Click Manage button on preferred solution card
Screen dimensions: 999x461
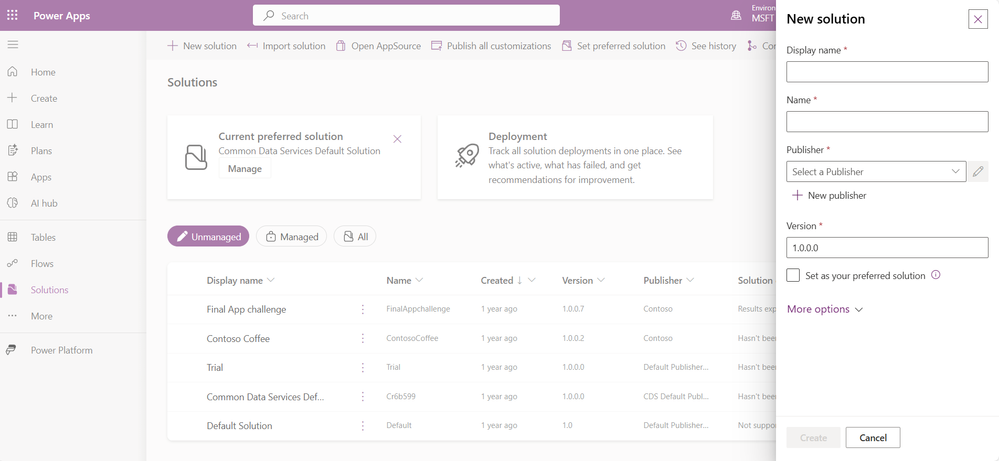(245, 169)
